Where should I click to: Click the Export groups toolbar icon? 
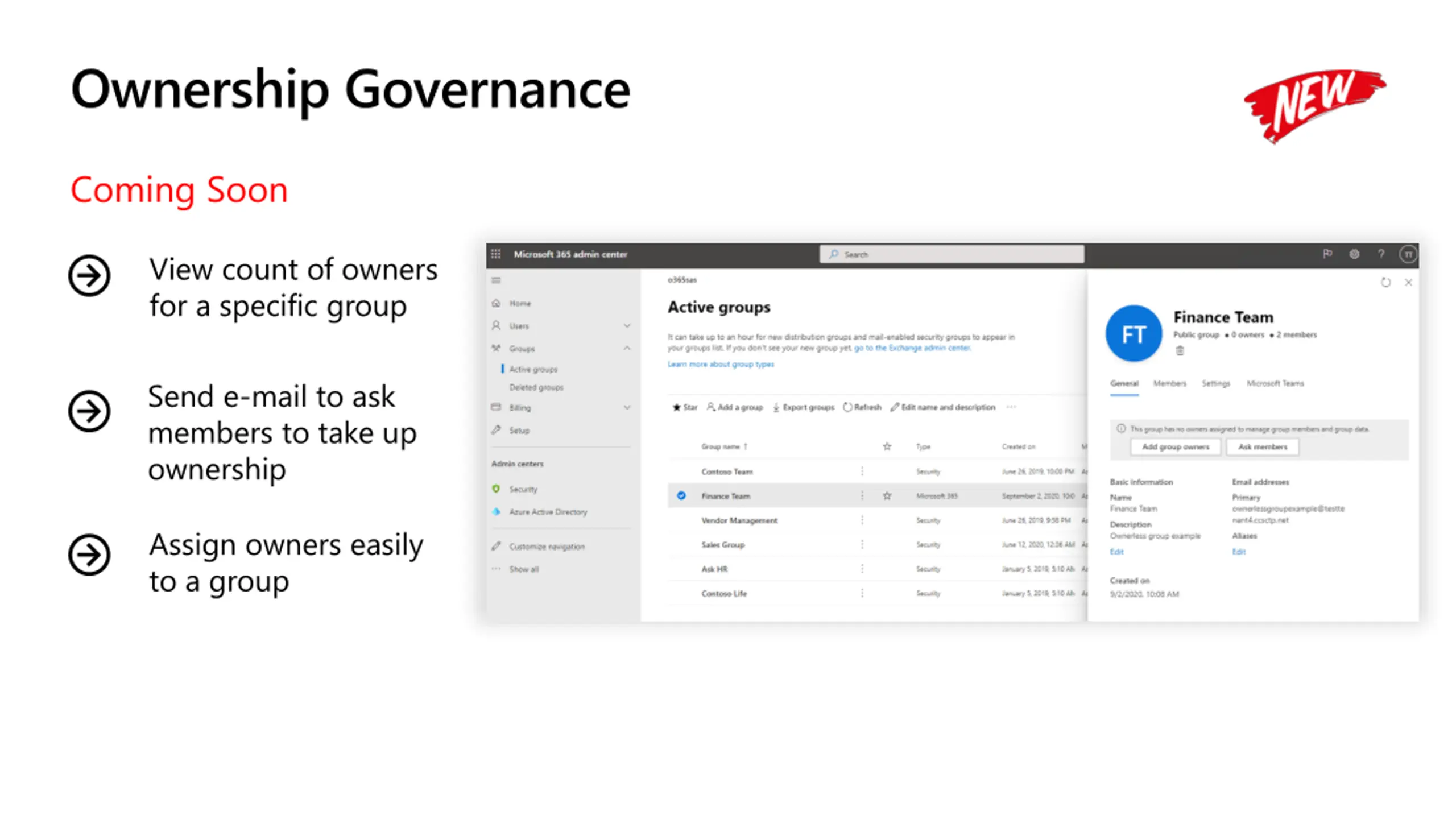point(776,407)
